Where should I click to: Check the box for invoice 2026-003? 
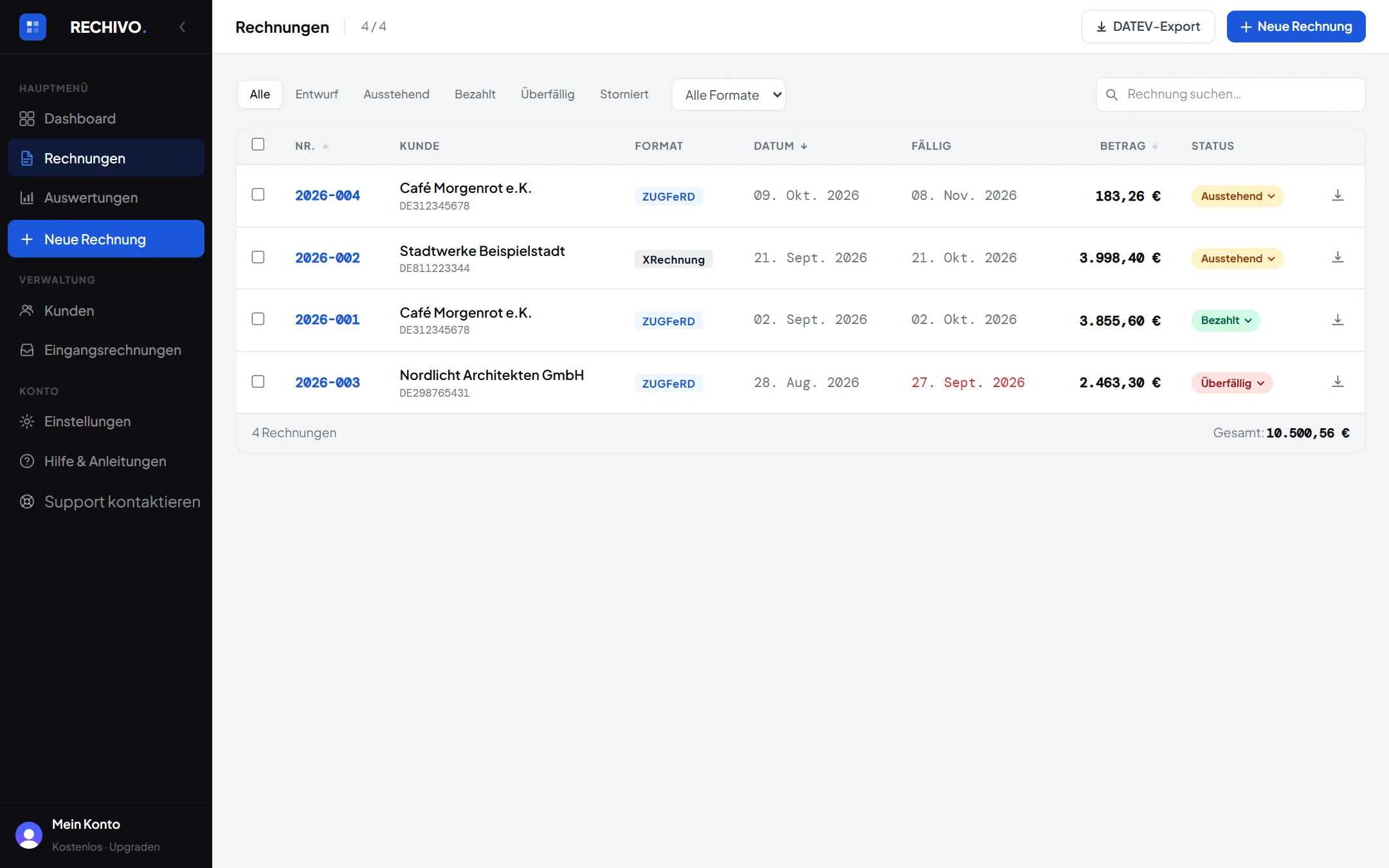coord(258,381)
